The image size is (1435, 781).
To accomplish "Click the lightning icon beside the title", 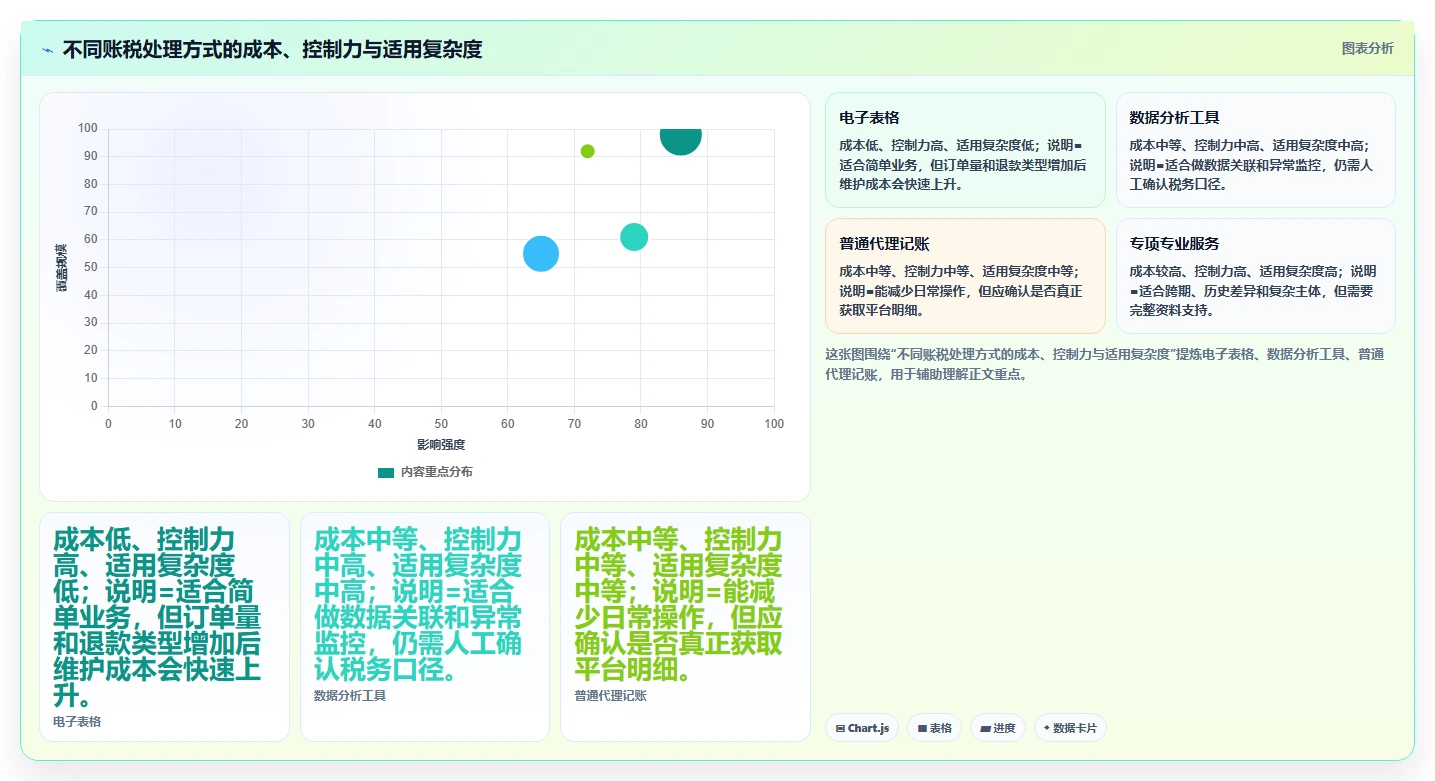I will (x=48, y=50).
